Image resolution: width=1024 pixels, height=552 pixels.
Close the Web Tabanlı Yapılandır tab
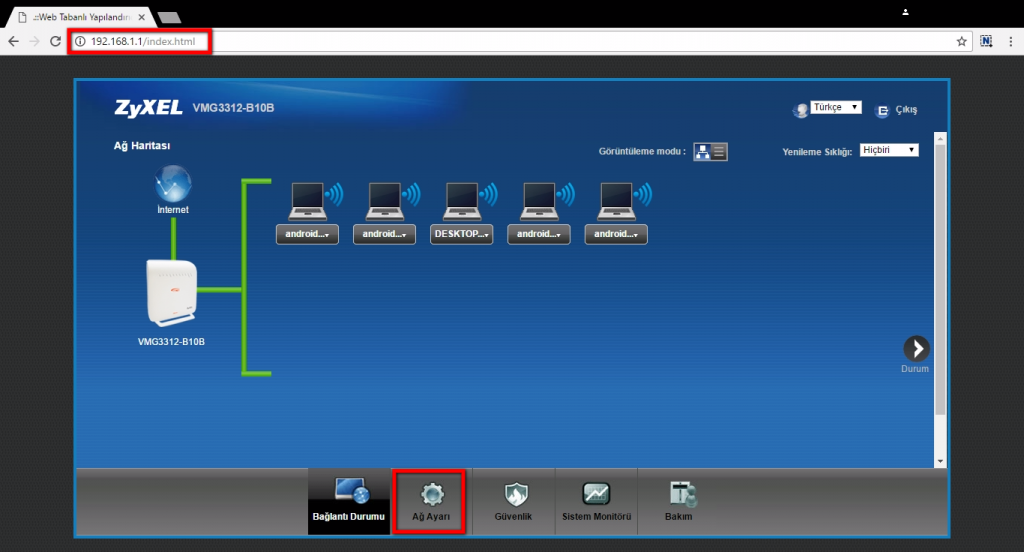142,17
